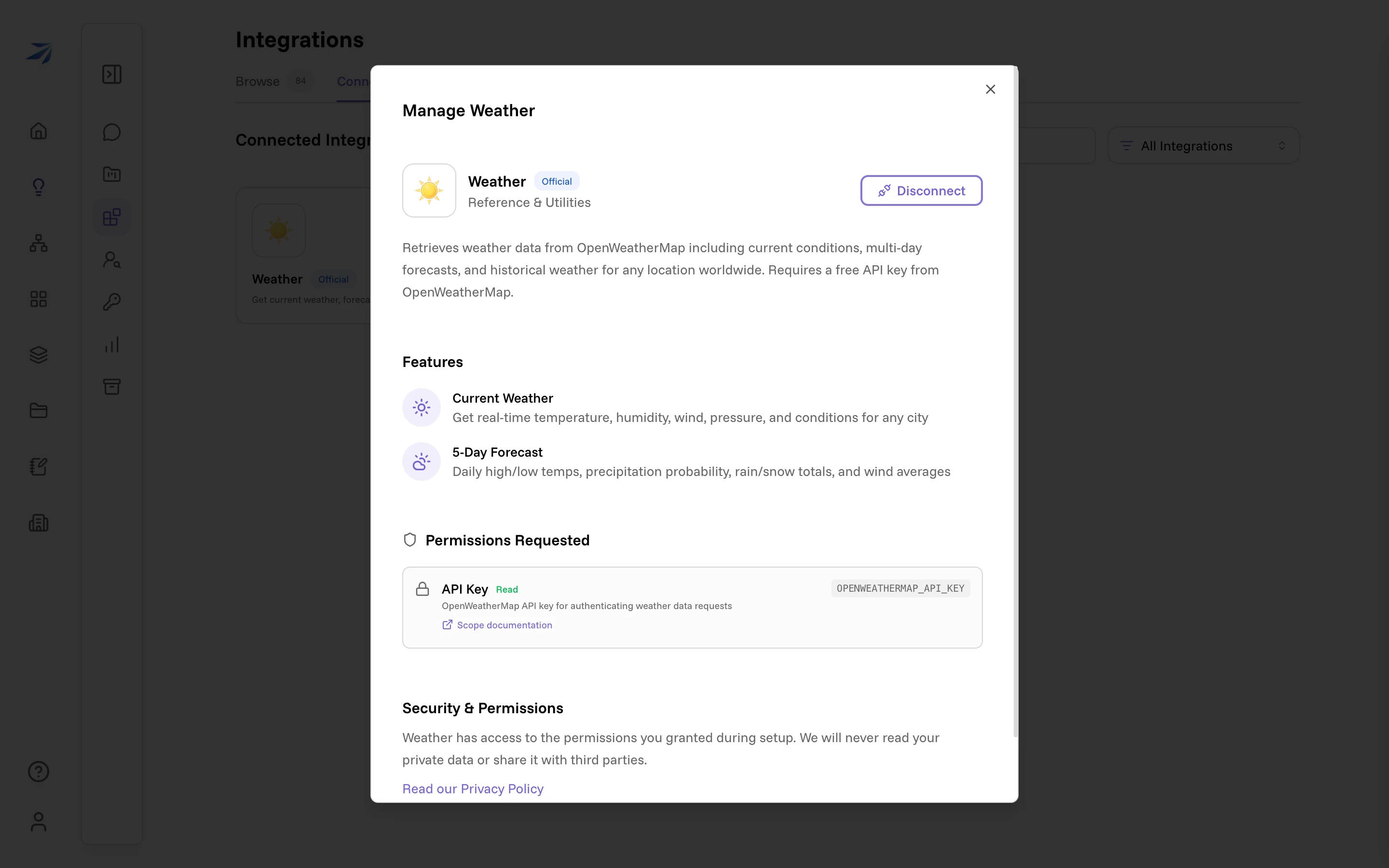Open the user search icon
This screenshot has width=1389, height=868.
pyautogui.click(x=112, y=259)
